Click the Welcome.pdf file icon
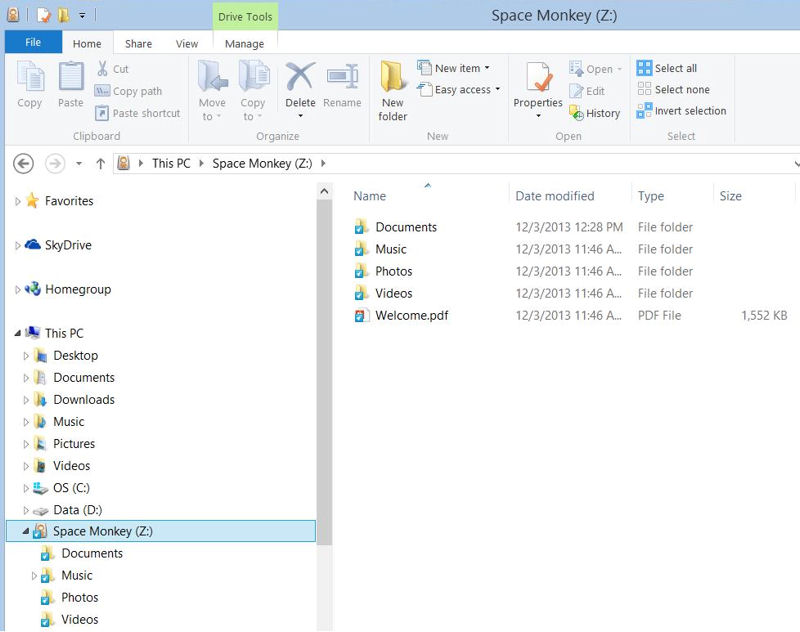 click(361, 315)
